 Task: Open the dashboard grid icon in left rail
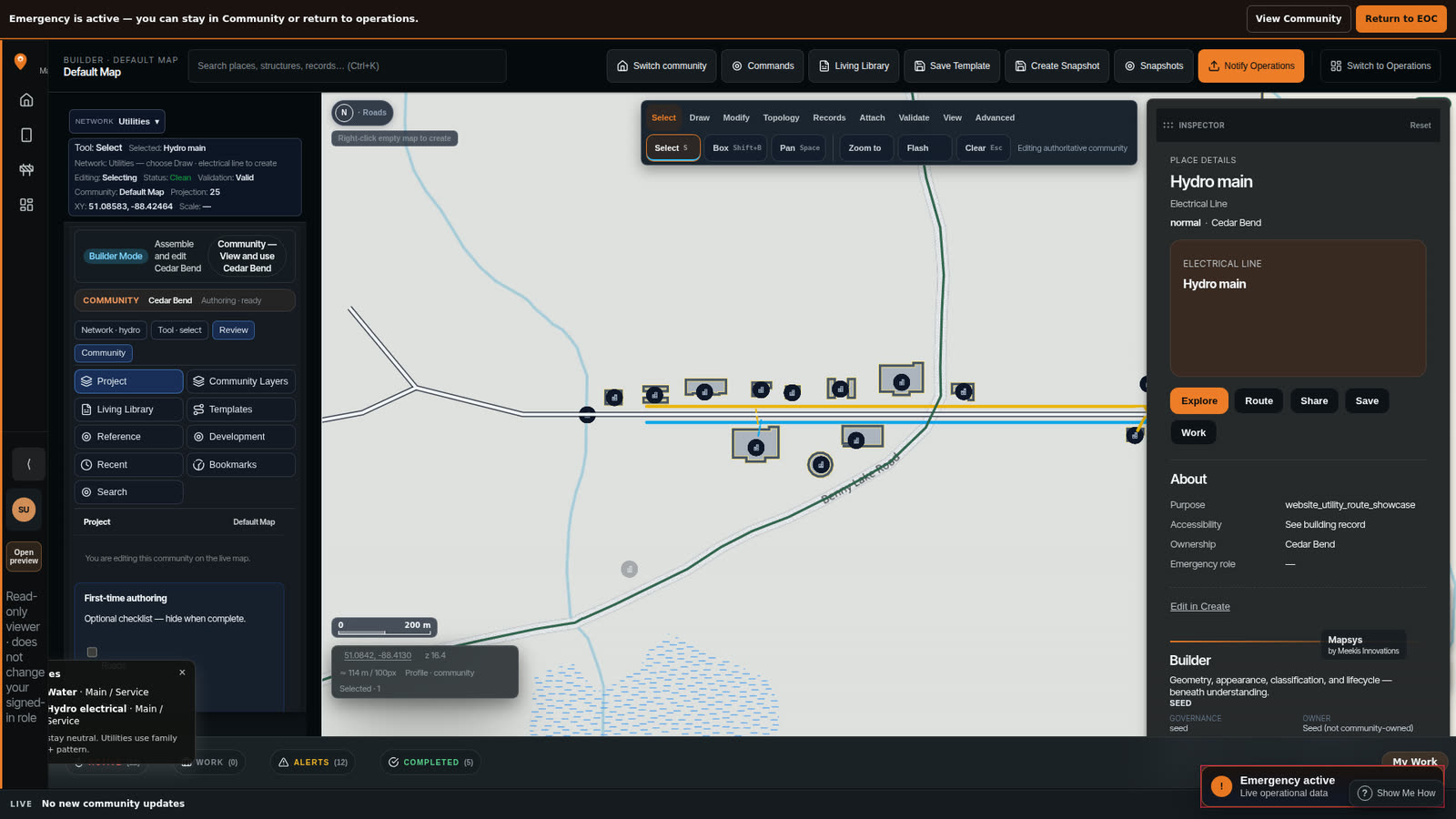[26, 205]
